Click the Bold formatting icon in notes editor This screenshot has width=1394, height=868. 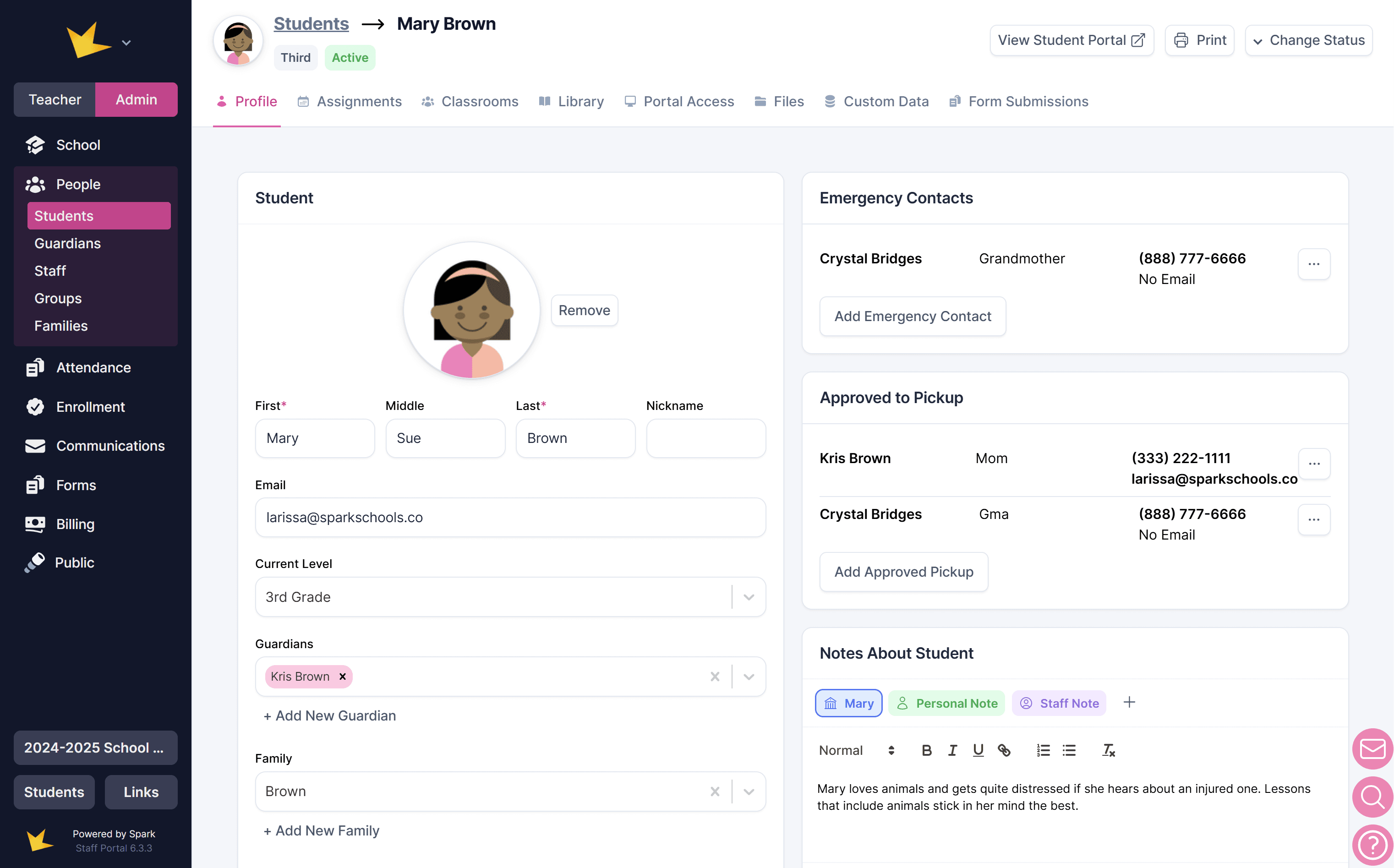click(926, 750)
